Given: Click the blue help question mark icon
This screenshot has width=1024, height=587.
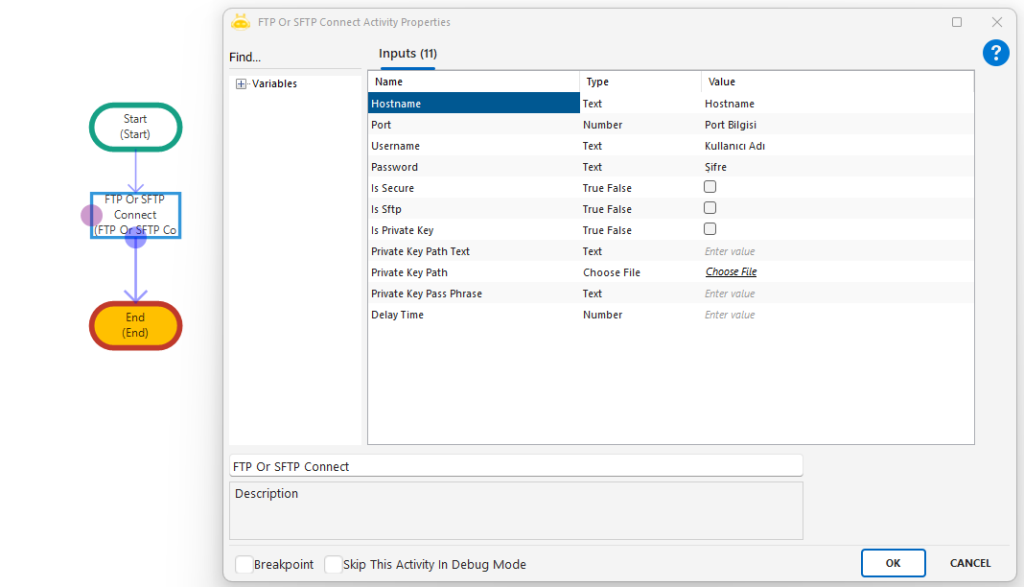Looking at the screenshot, I should coord(995,53).
